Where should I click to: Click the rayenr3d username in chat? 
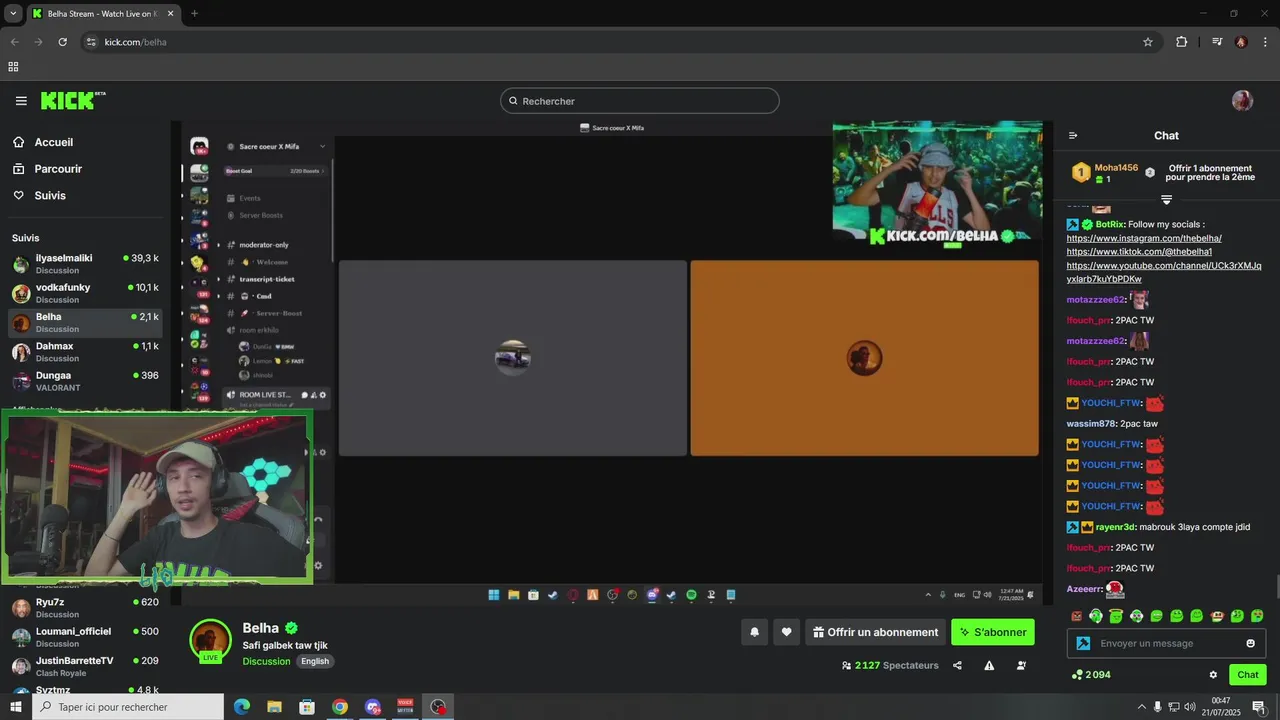1115,527
